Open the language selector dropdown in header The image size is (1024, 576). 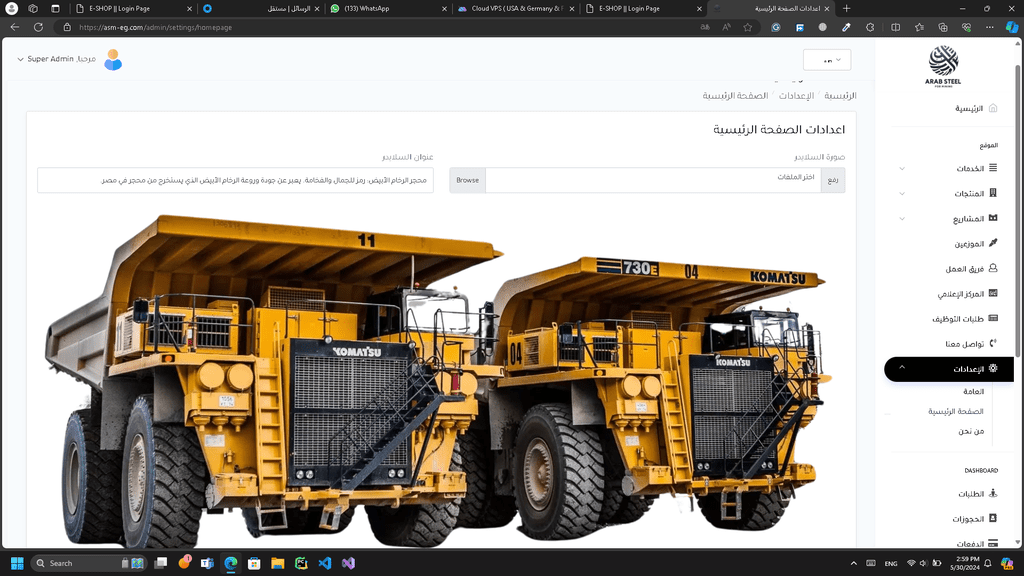point(827,60)
